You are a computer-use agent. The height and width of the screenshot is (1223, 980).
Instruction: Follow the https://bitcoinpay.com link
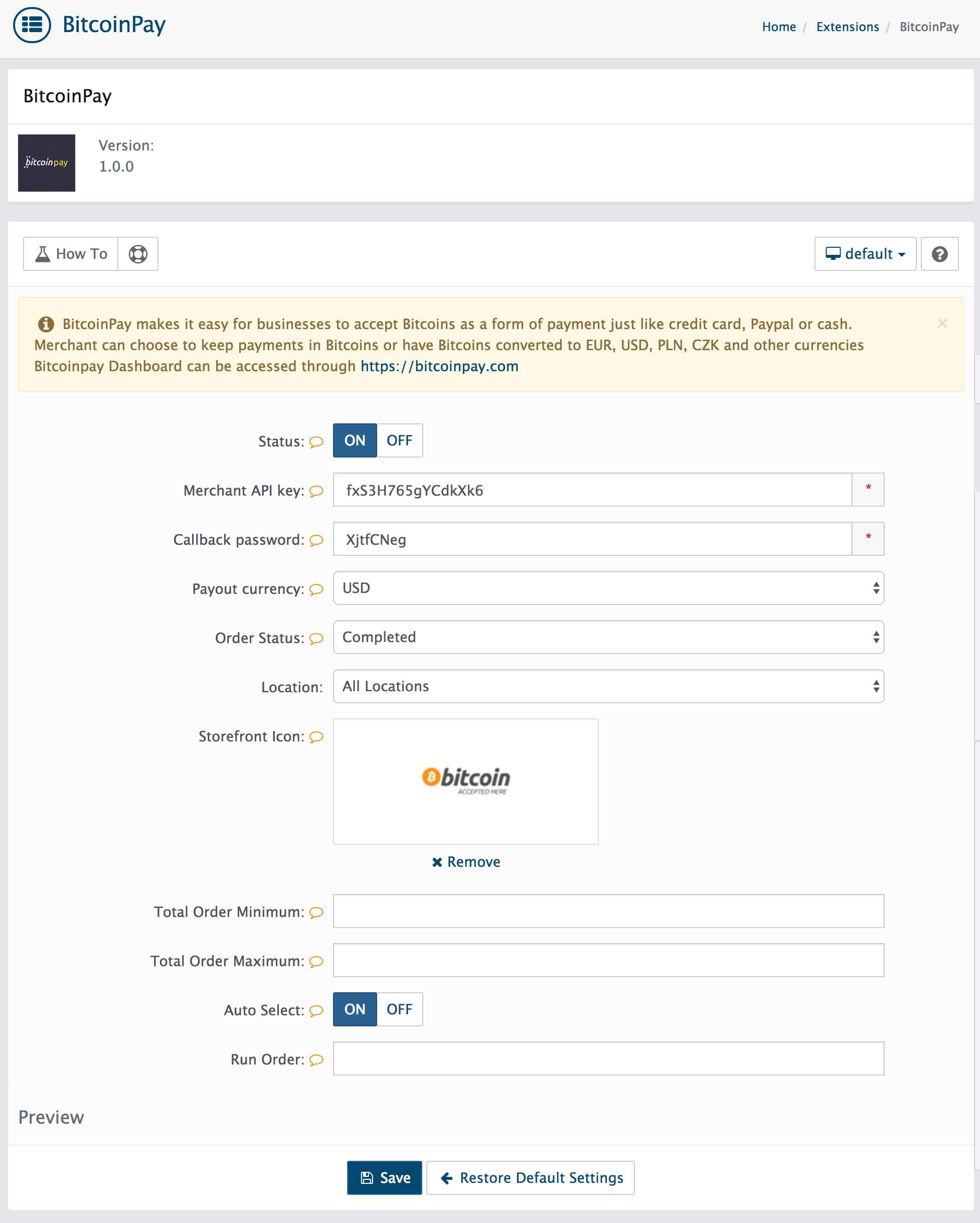click(x=439, y=366)
